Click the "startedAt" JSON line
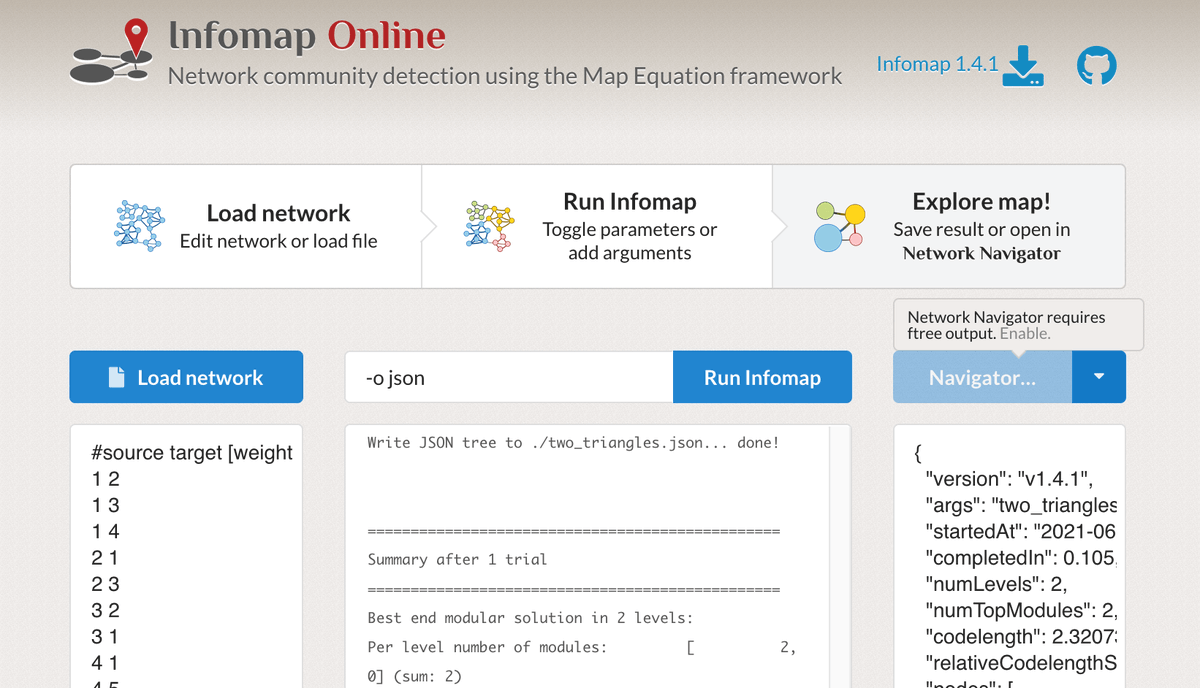1200x688 pixels. pyautogui.click(x=1022, y=531)
